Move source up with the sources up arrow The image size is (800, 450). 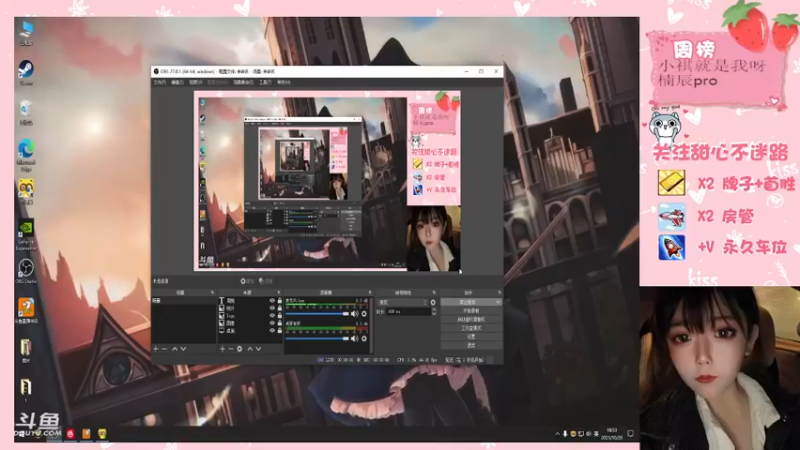(250, 348)
